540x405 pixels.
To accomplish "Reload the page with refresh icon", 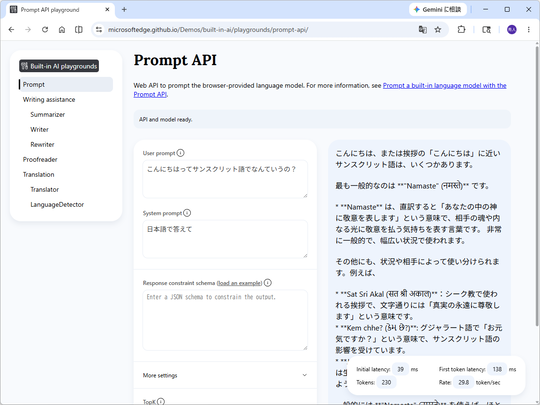I will pos(45,30).
